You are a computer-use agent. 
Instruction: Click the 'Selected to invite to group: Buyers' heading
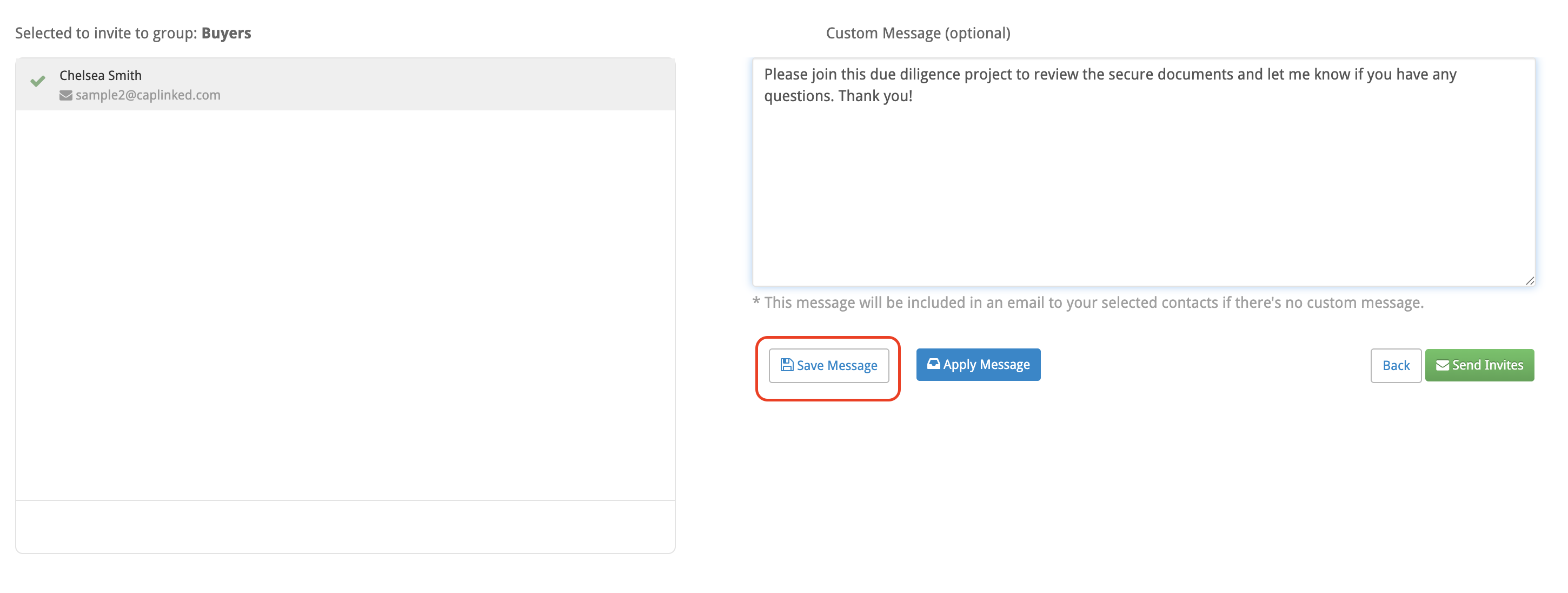pos(134,34)
